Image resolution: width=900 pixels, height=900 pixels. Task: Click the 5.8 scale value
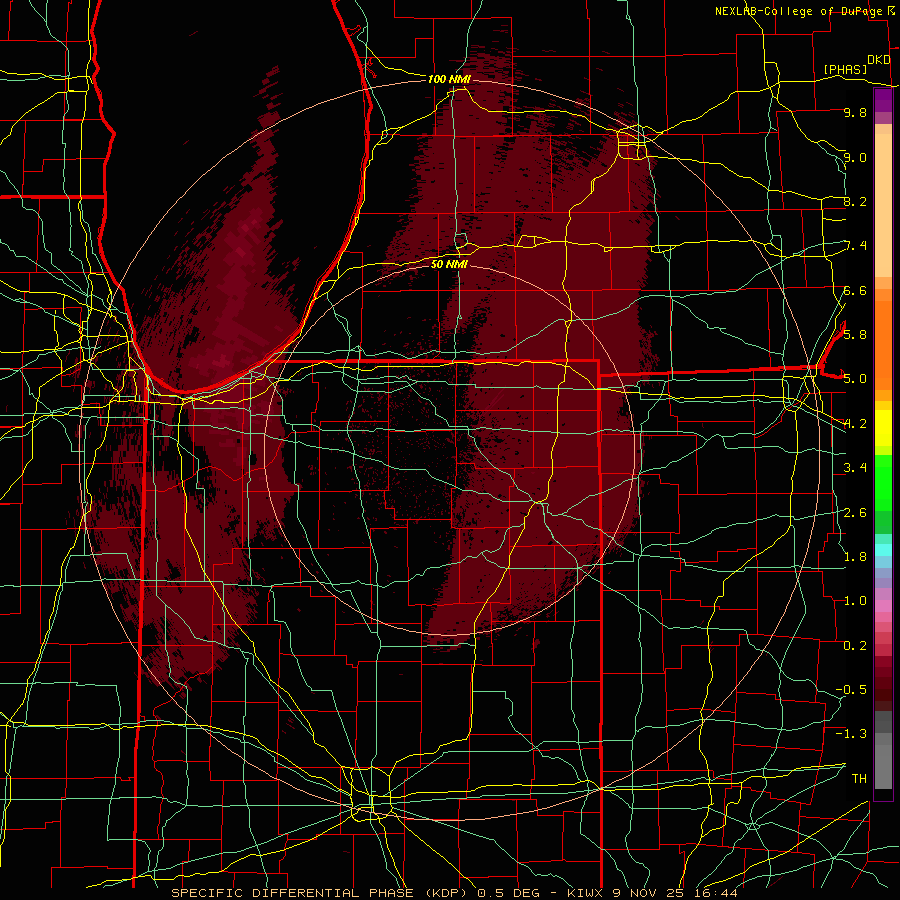point(855,334)
